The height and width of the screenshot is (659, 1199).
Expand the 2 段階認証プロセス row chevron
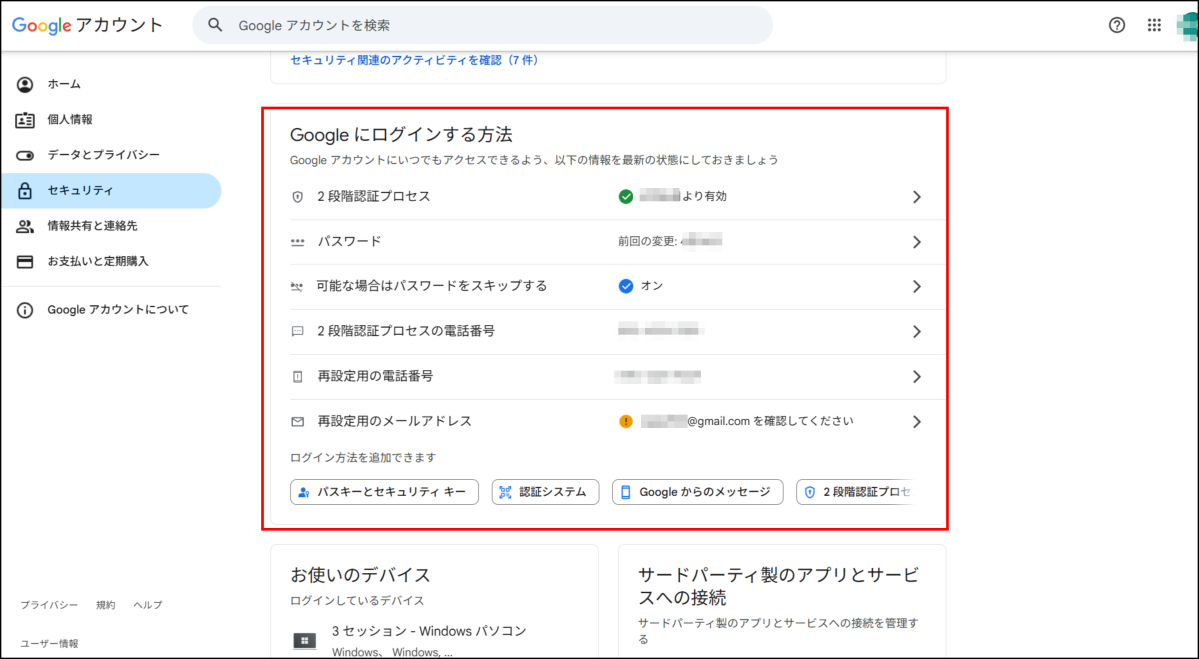pos(916,197)
